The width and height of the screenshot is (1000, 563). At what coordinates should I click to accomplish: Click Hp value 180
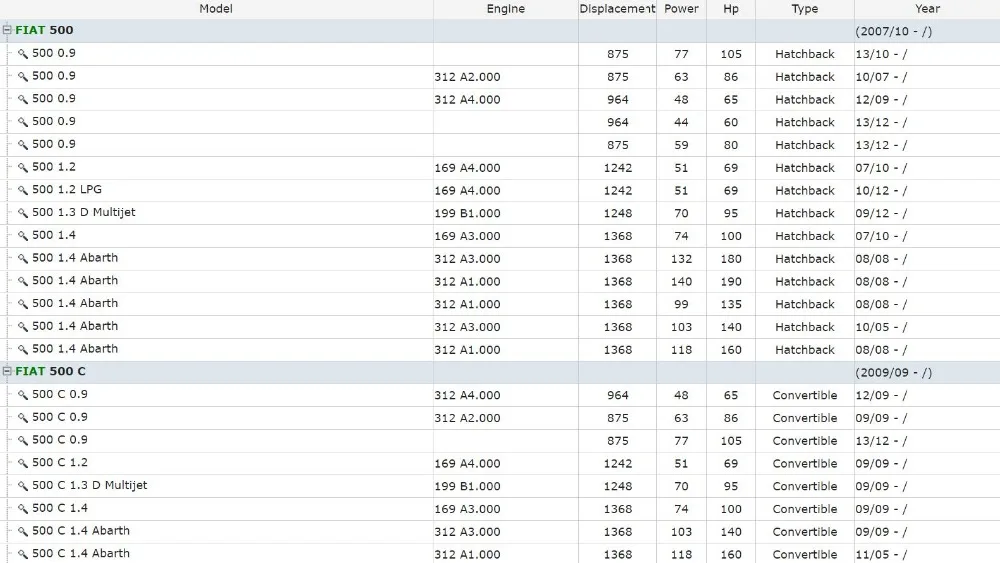coord(731,258)
